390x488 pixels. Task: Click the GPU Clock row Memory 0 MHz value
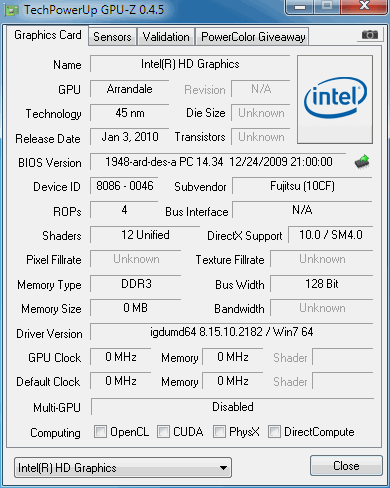tap(233, 357)
